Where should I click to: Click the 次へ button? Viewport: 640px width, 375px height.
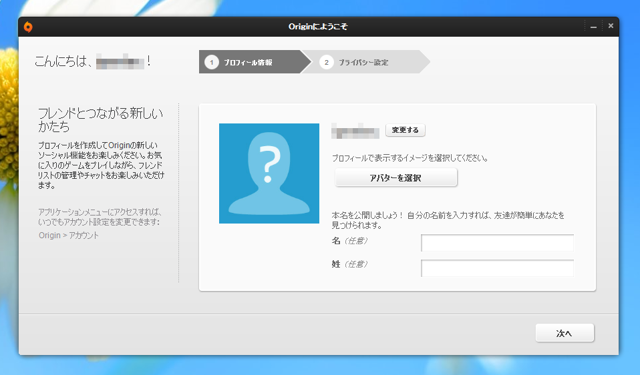click(564, 333)
